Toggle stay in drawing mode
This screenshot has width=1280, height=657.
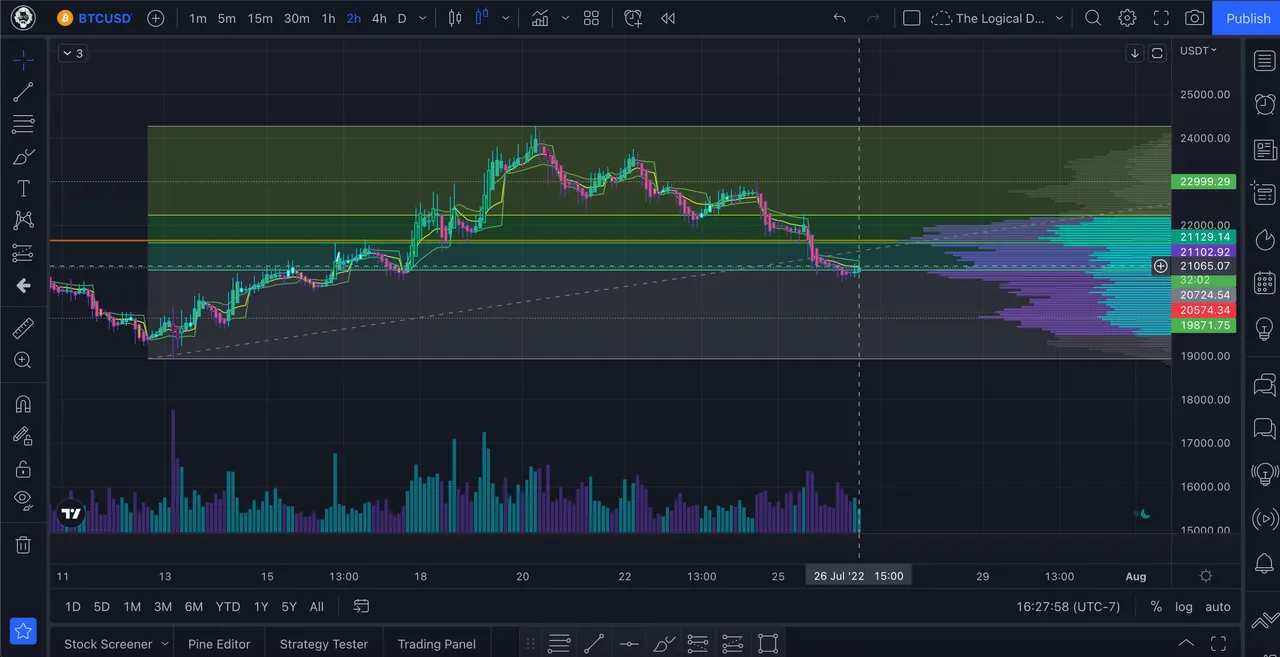23,436
